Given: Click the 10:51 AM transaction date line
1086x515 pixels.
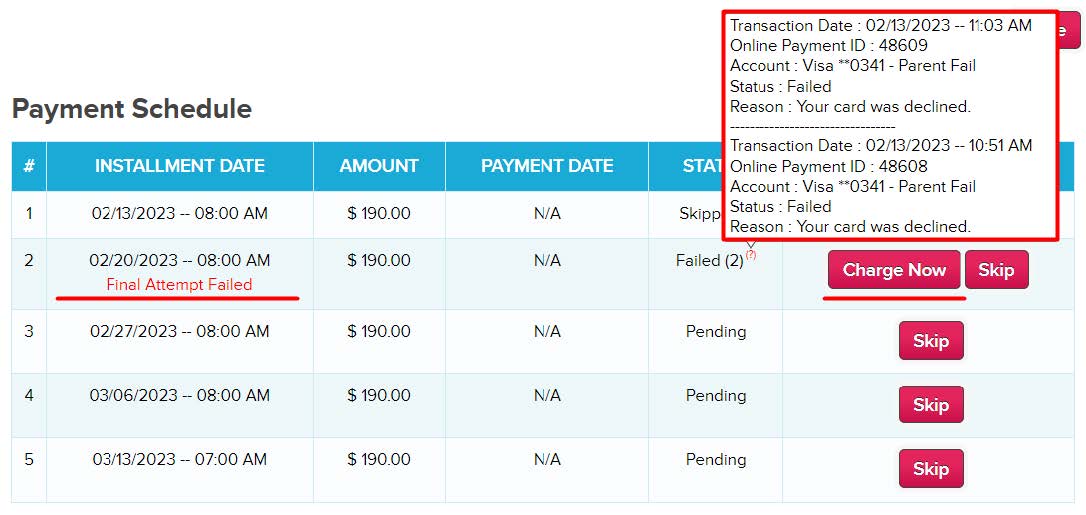Looking at the screenshot, I should pyautogui.click(x=881, y=146).
